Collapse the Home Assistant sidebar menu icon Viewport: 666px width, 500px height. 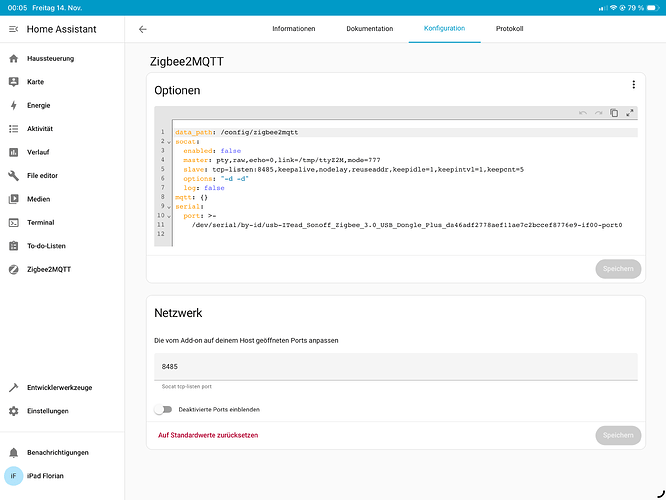(x=14, y=29)
